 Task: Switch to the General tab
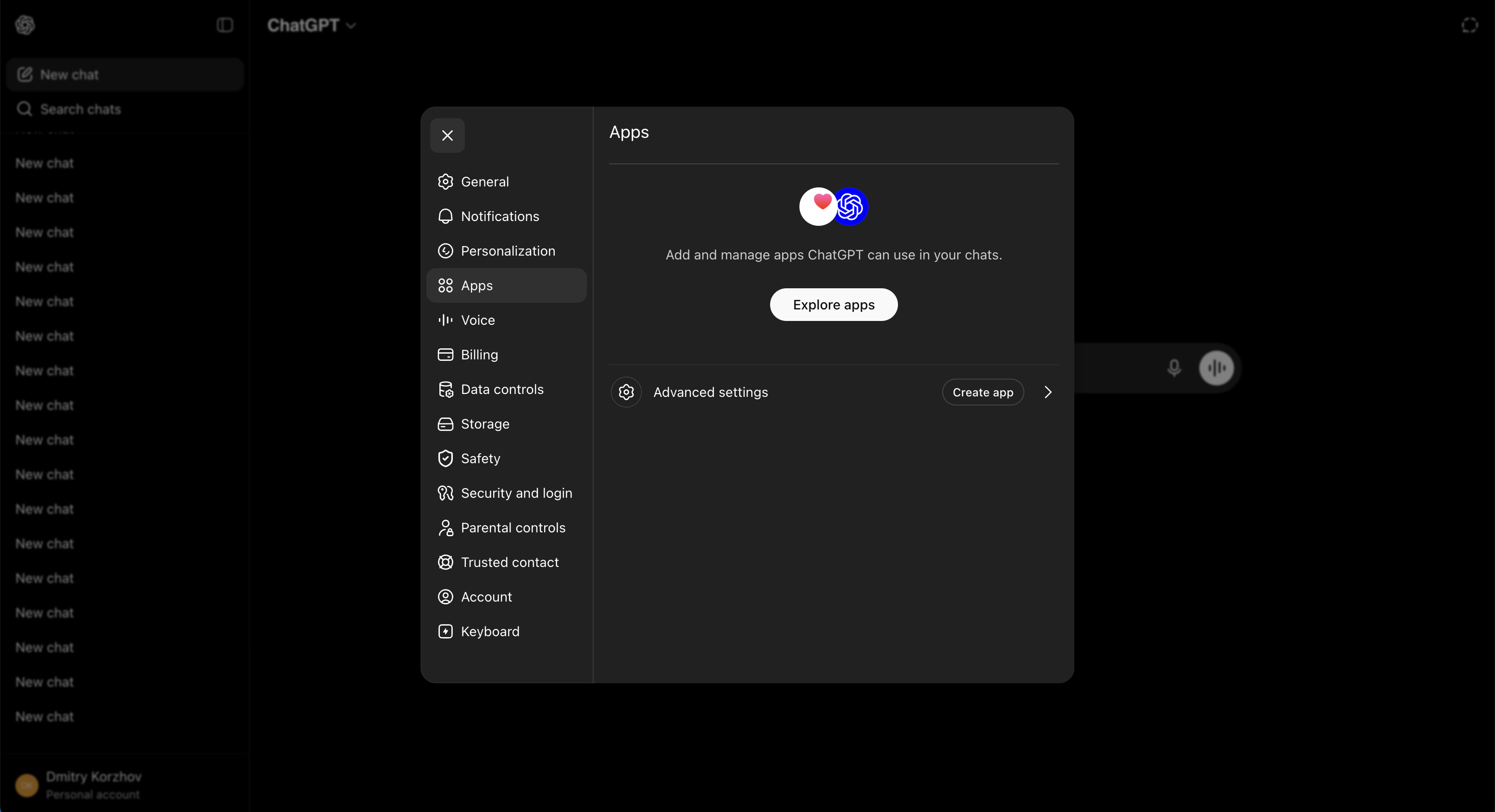pos(506,182)
